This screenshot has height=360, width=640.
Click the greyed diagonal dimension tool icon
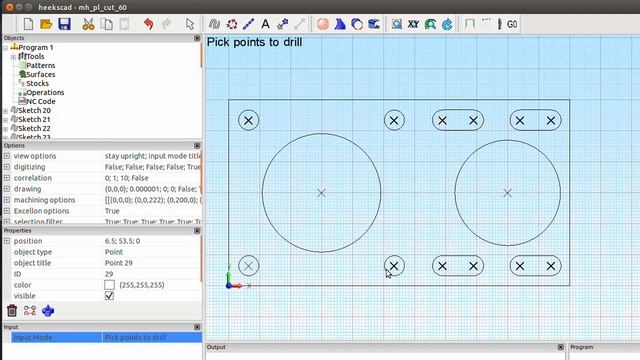point(300,24)
